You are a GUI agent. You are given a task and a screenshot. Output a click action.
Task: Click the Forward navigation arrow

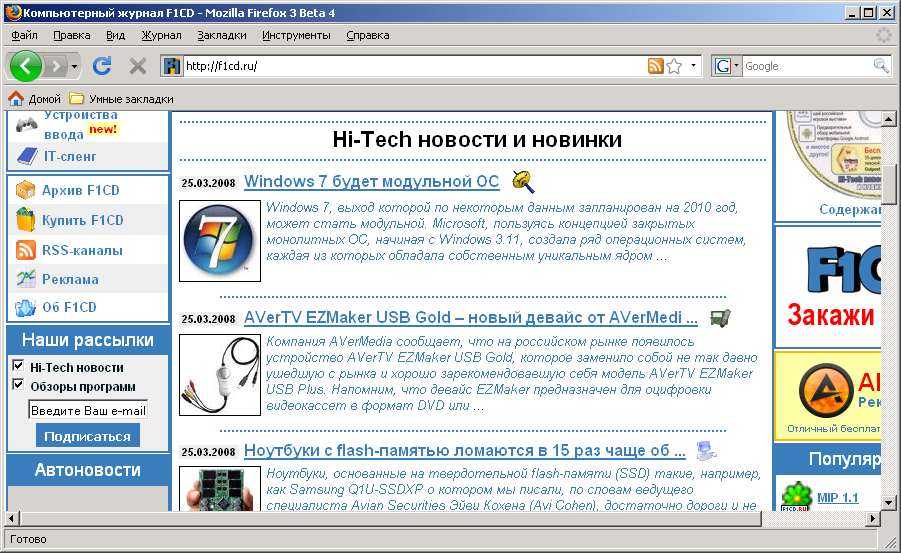[56, 66]
